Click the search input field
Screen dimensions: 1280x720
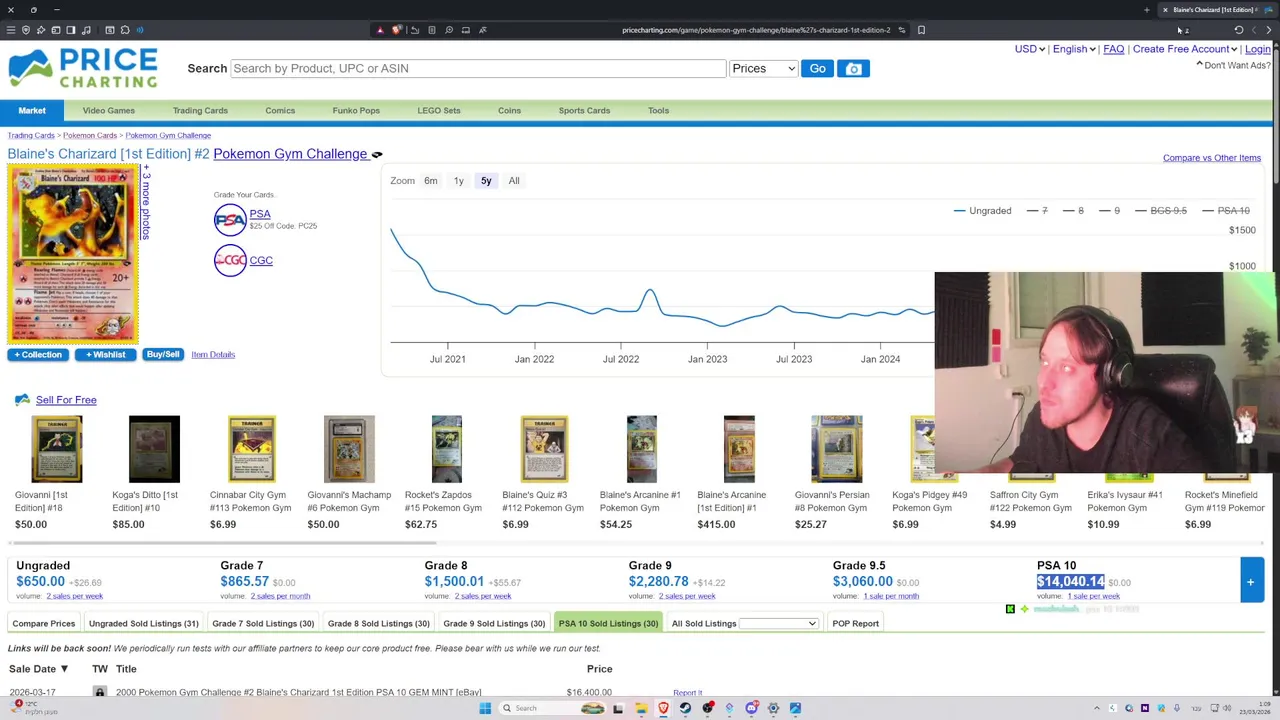coord(478,68)
